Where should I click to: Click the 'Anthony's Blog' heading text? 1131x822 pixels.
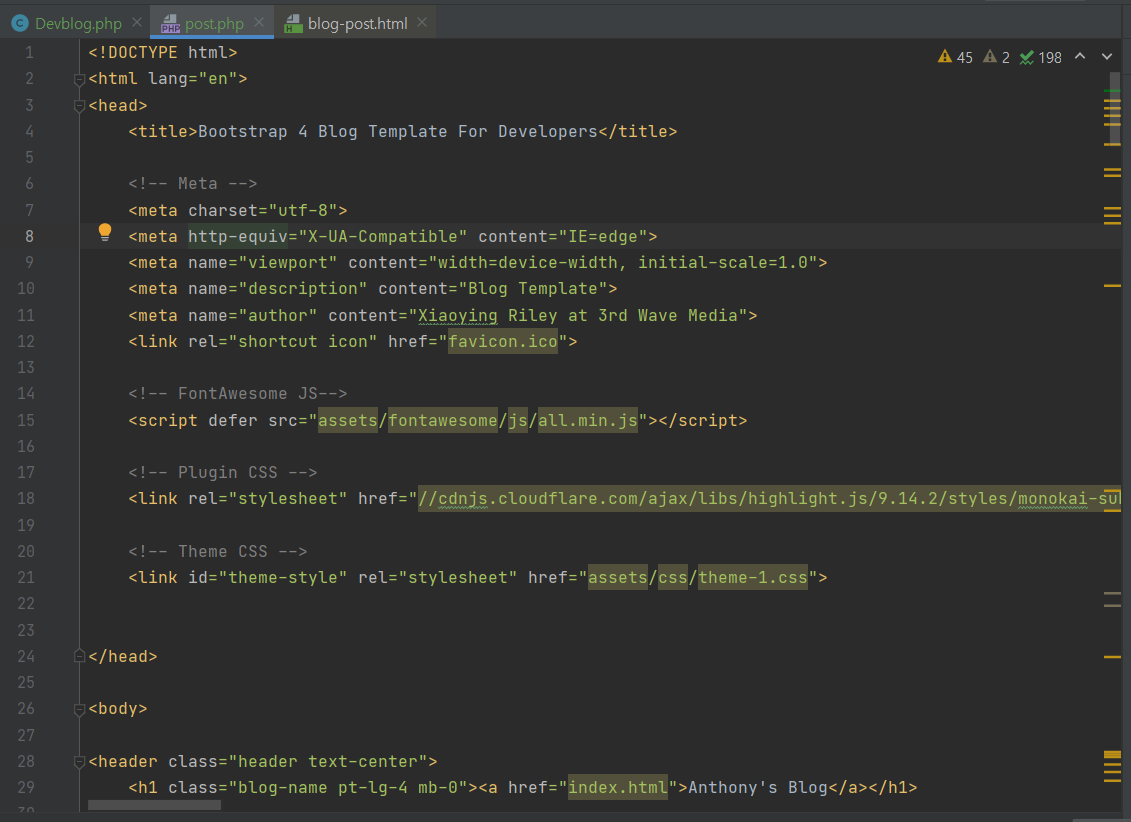click(757, 787)
